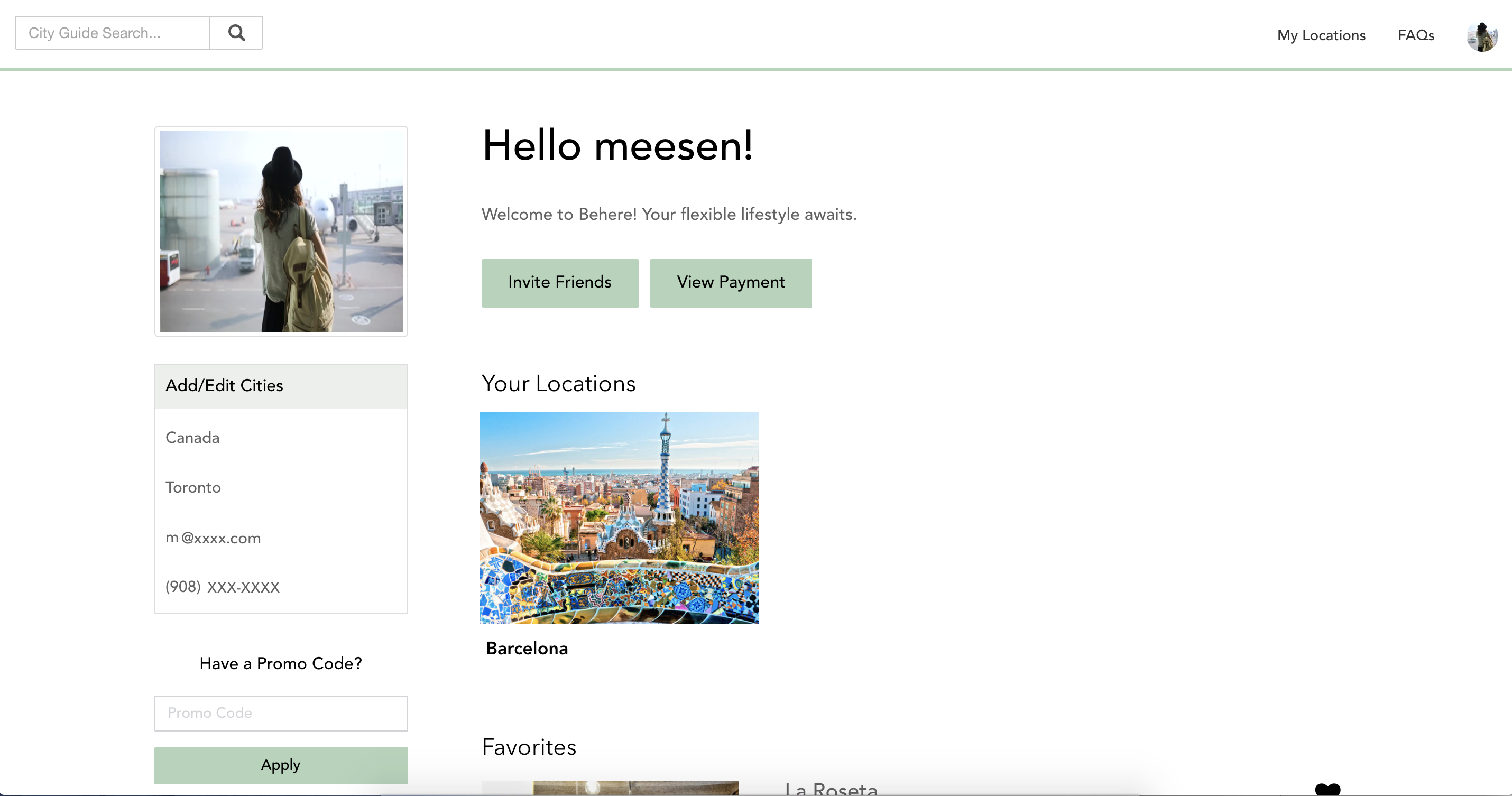The height and width of the screenshot is (796, 1512).
Task: Click the Apply promo code button
Action: pos(281,765)
